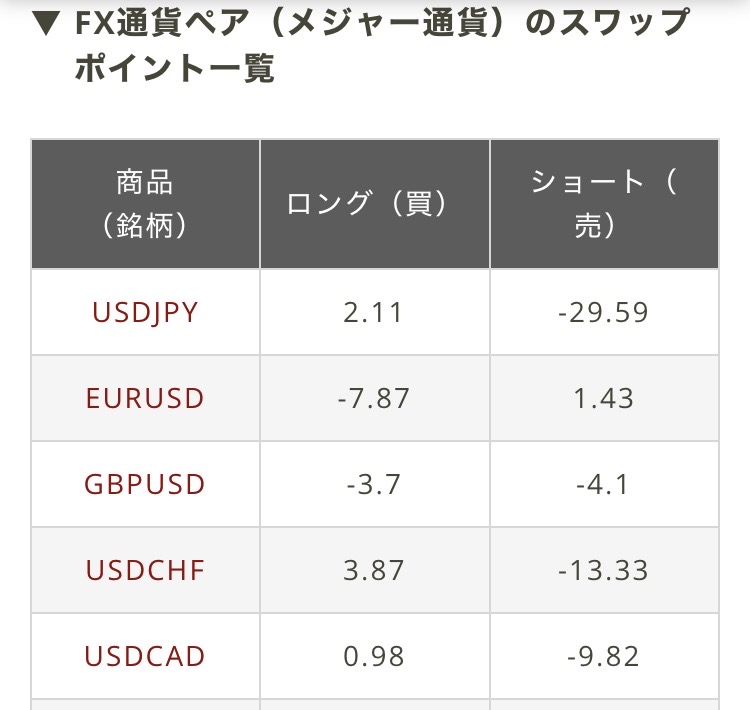Click the GBPUSD short swap value -4.1

(603, 484)
